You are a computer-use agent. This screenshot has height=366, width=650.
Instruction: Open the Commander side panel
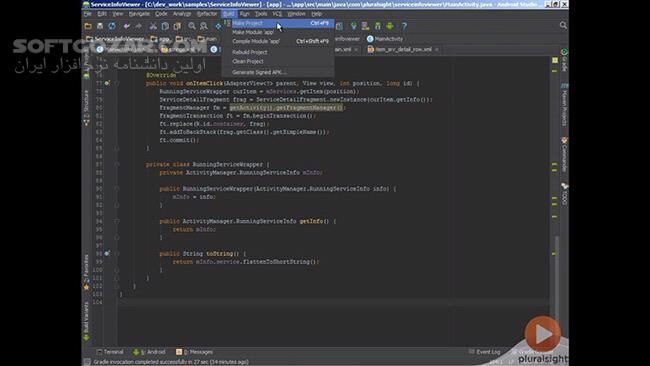point(564,154)
